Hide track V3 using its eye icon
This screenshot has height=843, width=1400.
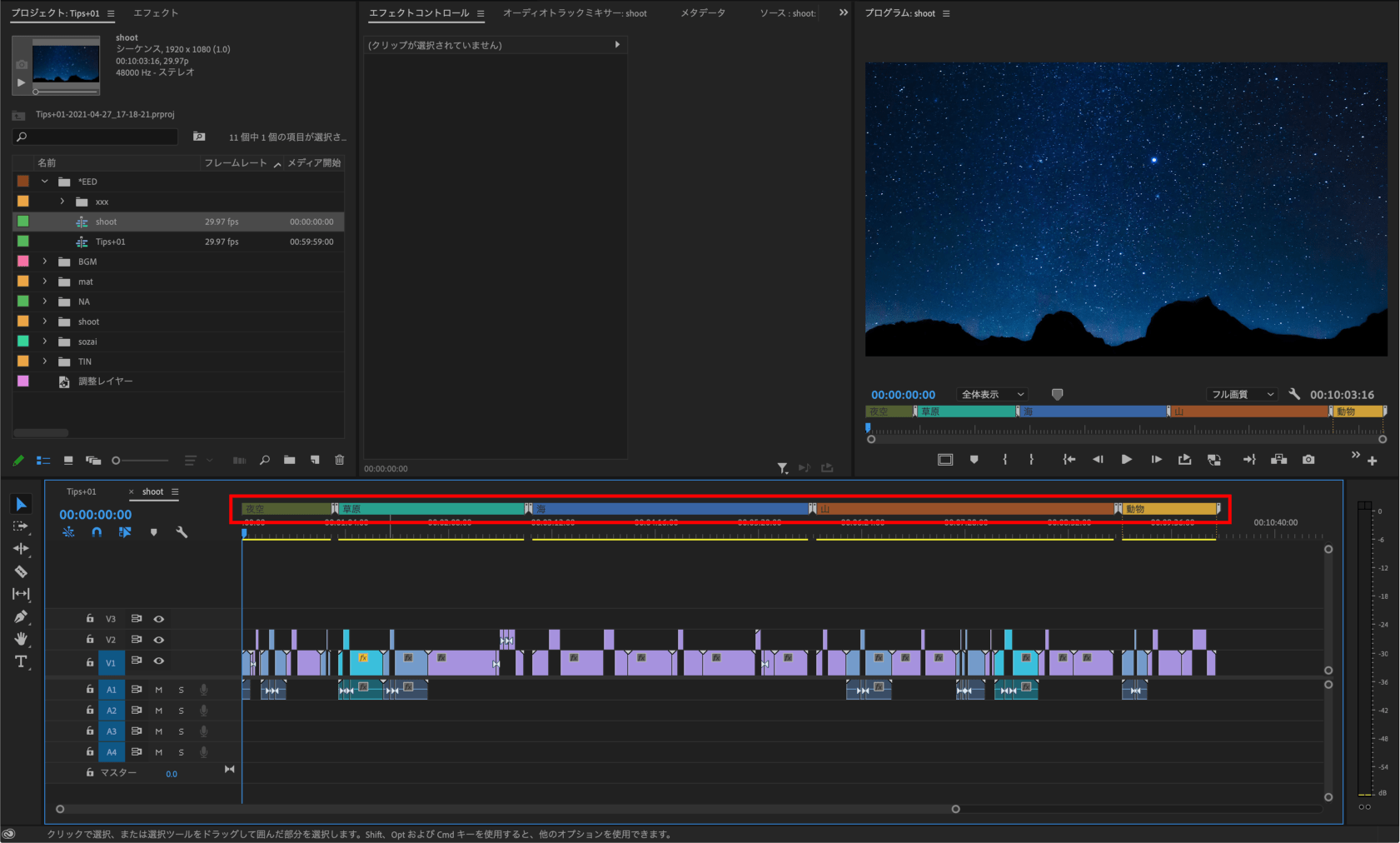tap(158, 619)
